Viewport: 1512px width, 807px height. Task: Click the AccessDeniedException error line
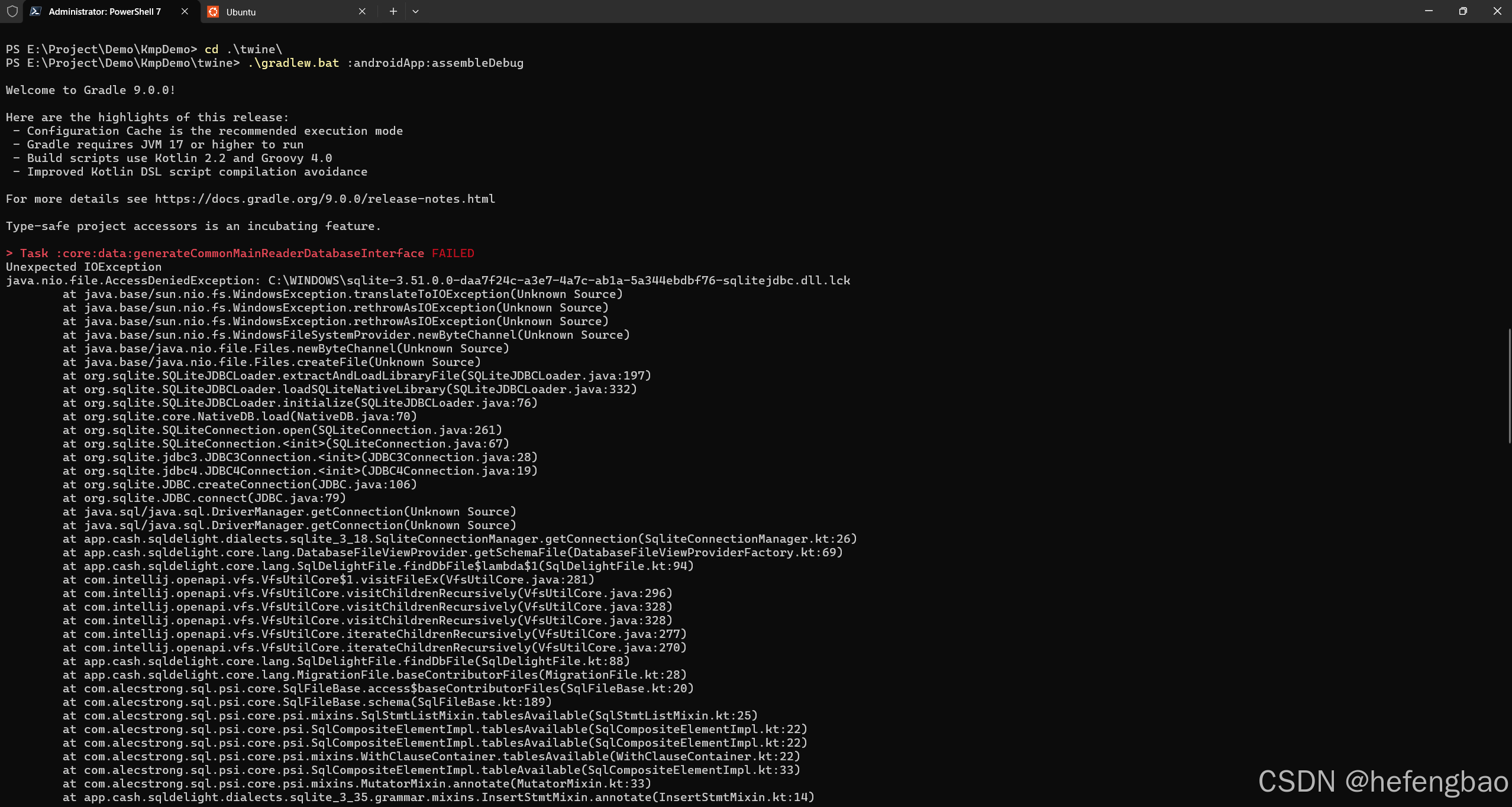426,280
